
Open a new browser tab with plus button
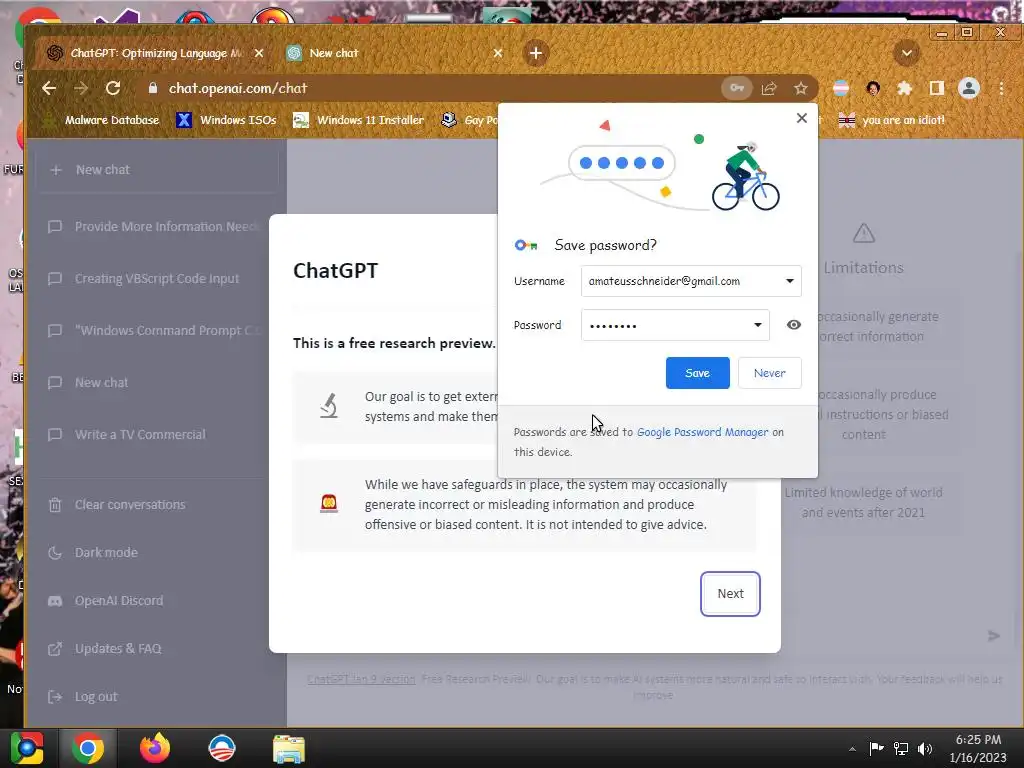click(x=536, y=53)
